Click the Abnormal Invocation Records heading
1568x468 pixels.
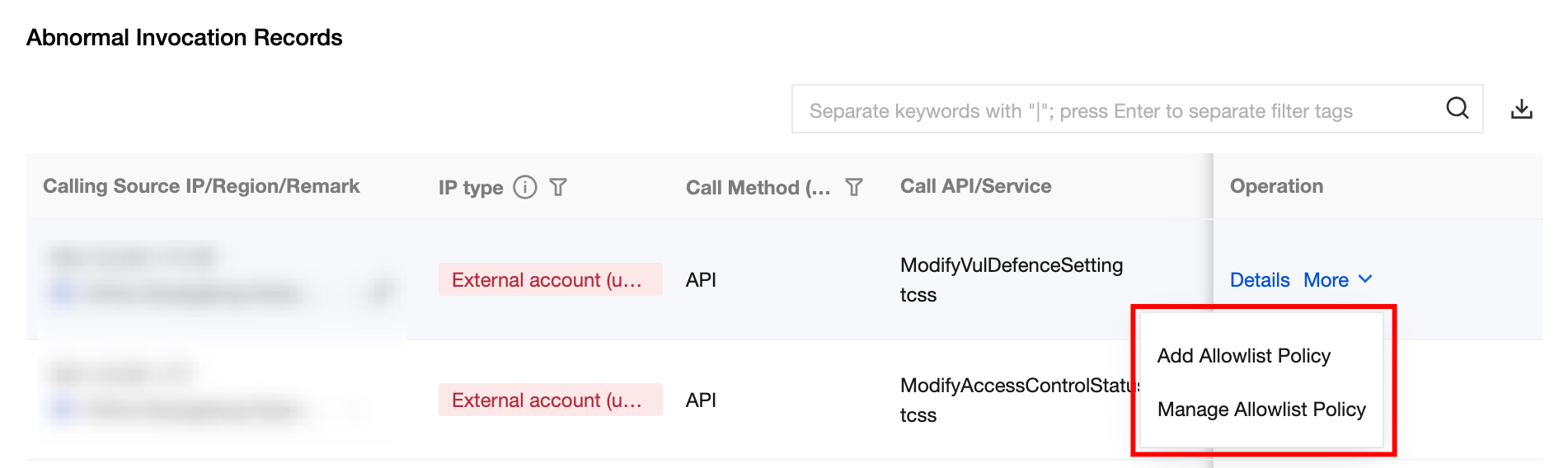(x=184, y=38)
